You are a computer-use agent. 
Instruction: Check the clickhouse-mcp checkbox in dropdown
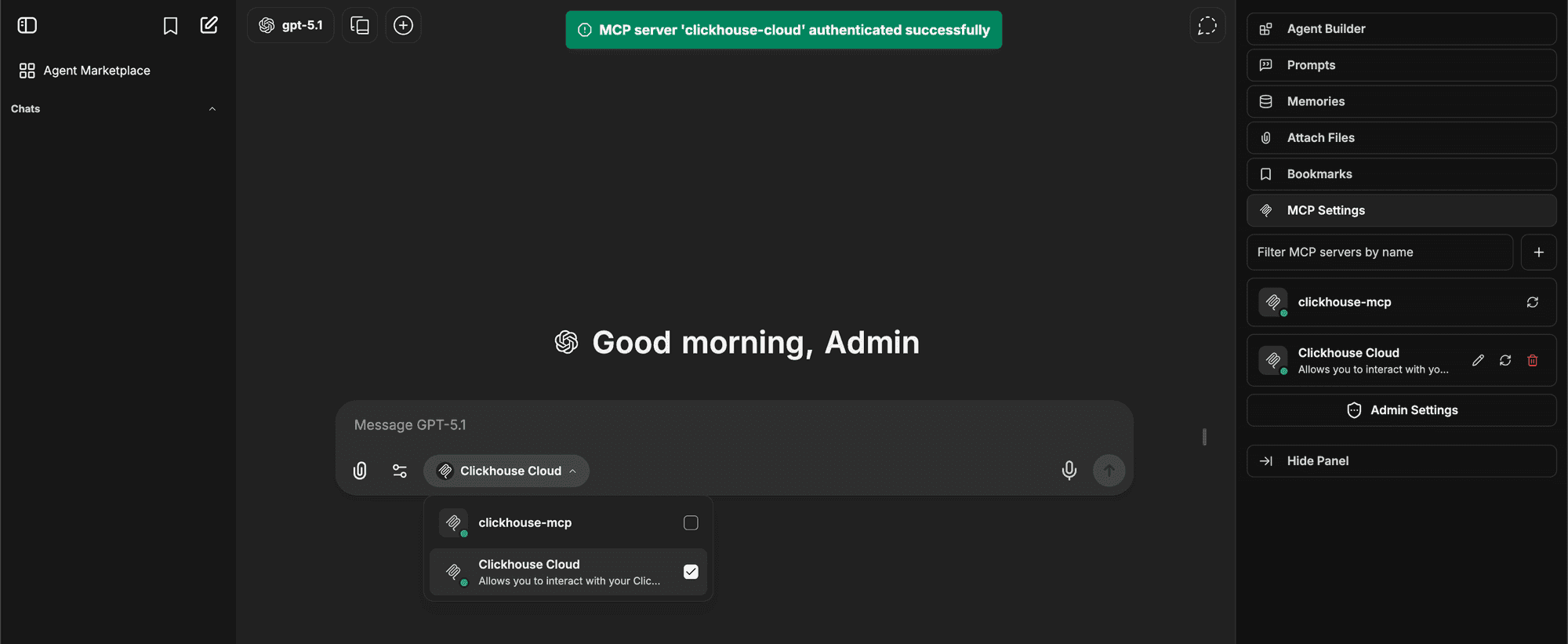pos(691,523)
